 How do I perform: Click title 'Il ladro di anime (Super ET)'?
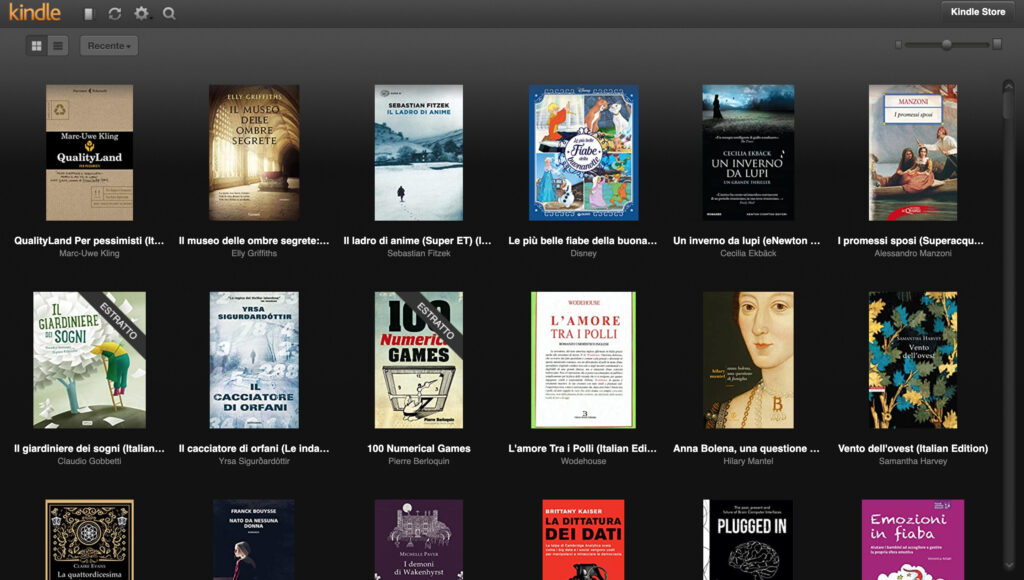coord(417,240)
